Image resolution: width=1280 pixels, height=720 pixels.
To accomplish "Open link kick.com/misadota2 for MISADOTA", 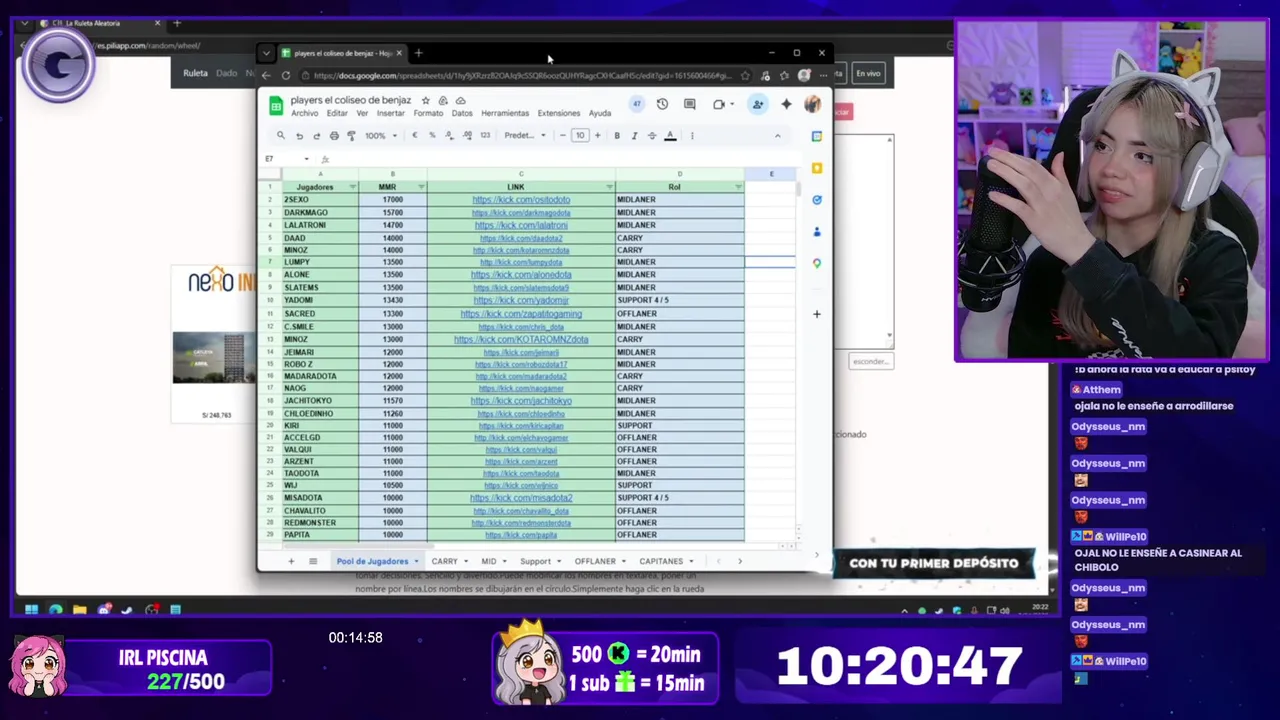I will 521,498.
